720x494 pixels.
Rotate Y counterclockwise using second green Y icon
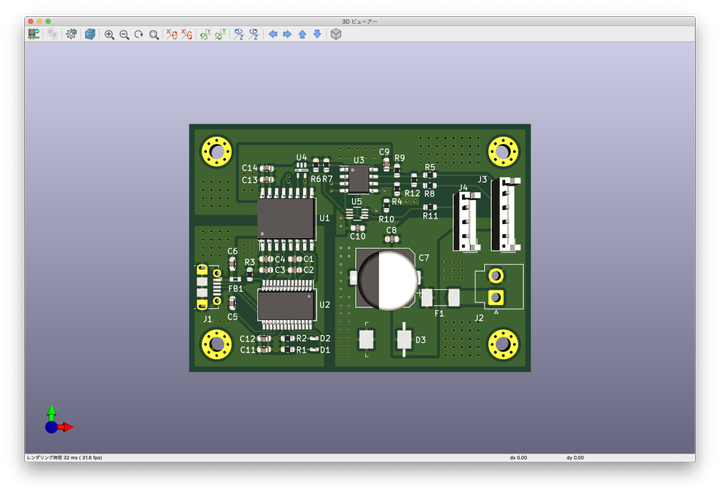[x=220, y=34]
